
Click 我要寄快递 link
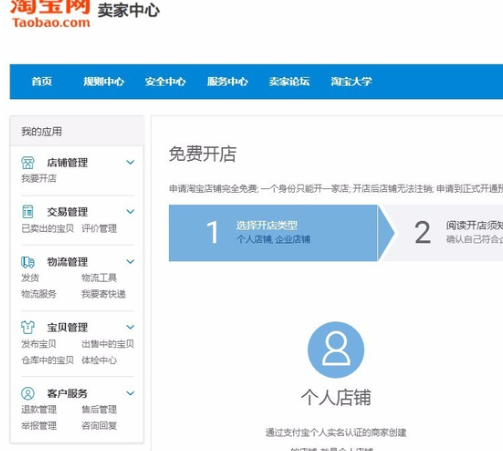tap(103, 294)
